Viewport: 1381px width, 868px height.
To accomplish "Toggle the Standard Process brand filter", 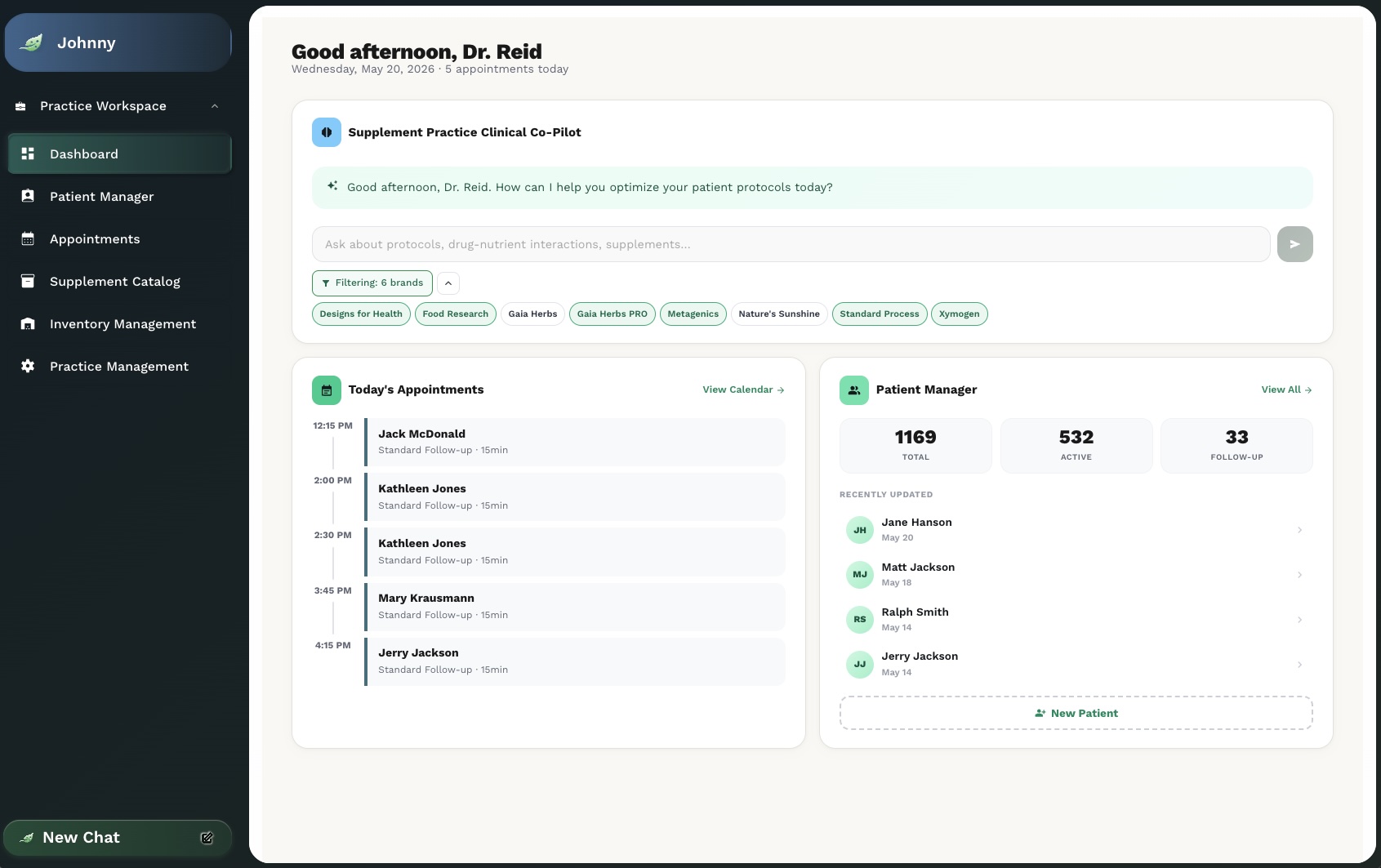I will click(880, 314).
